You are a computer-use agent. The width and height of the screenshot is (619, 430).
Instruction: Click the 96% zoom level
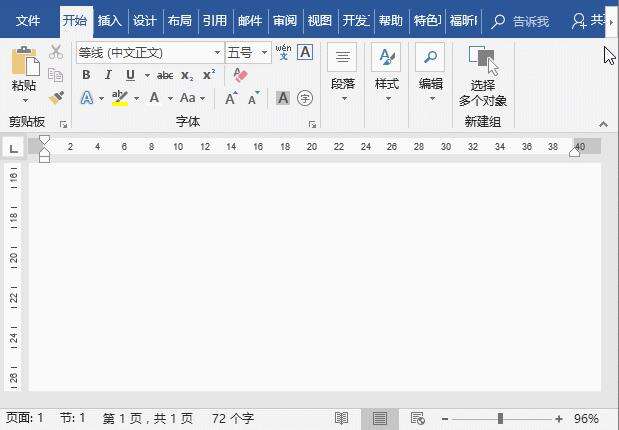pyautogui.click(x=586, y=418)
